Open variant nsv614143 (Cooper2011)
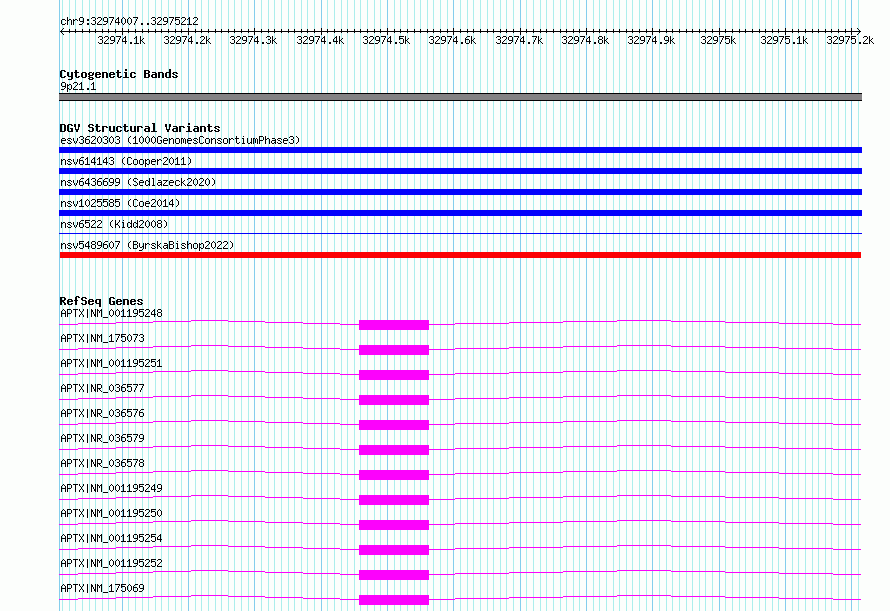 point(126,161)
